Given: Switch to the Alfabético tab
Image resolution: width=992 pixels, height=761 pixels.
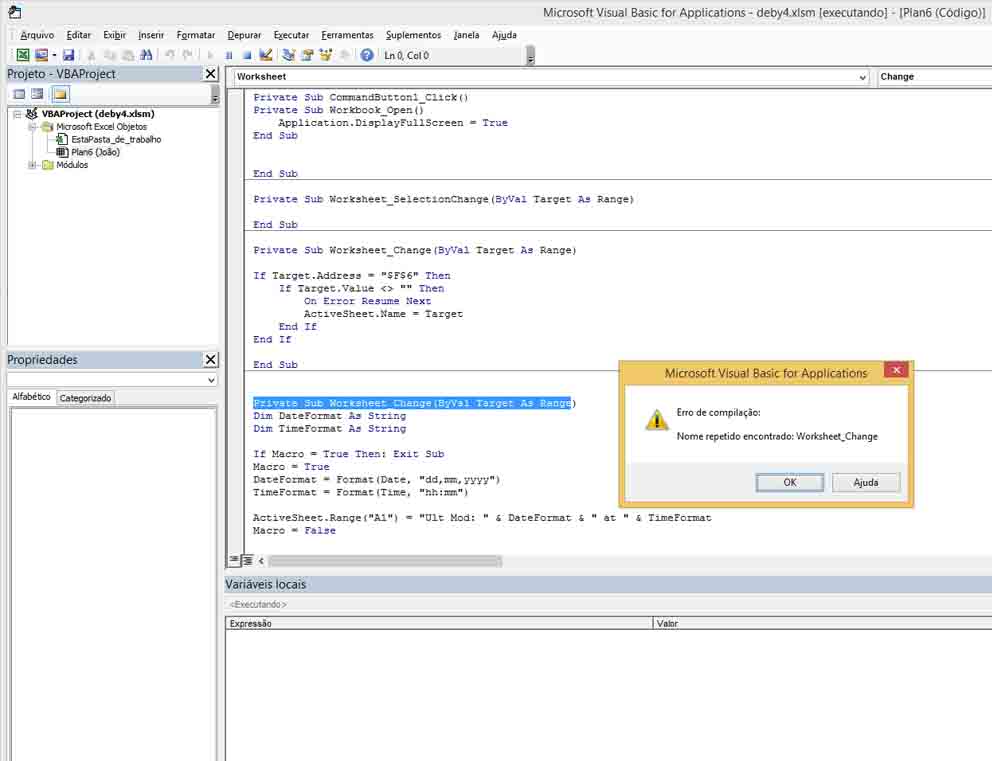Looking at the screenshot, I should 31,397.
